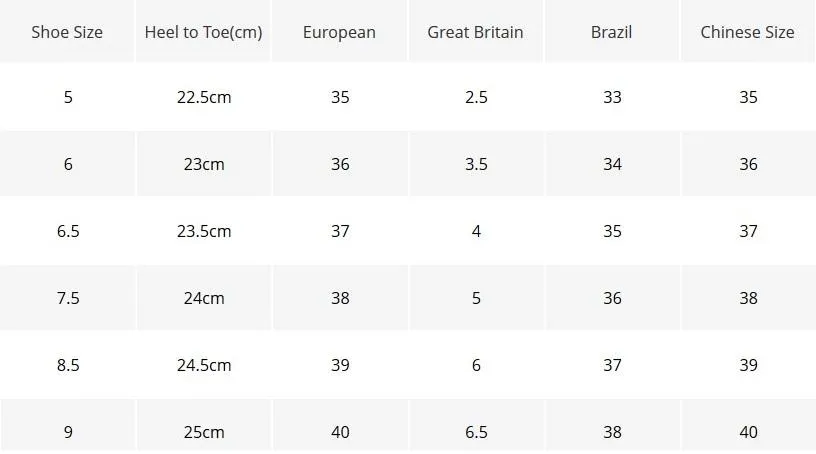Screen dimensions: 816x454
Task: Select the 23.5cm measurement cell
Action: coord(203,231)
